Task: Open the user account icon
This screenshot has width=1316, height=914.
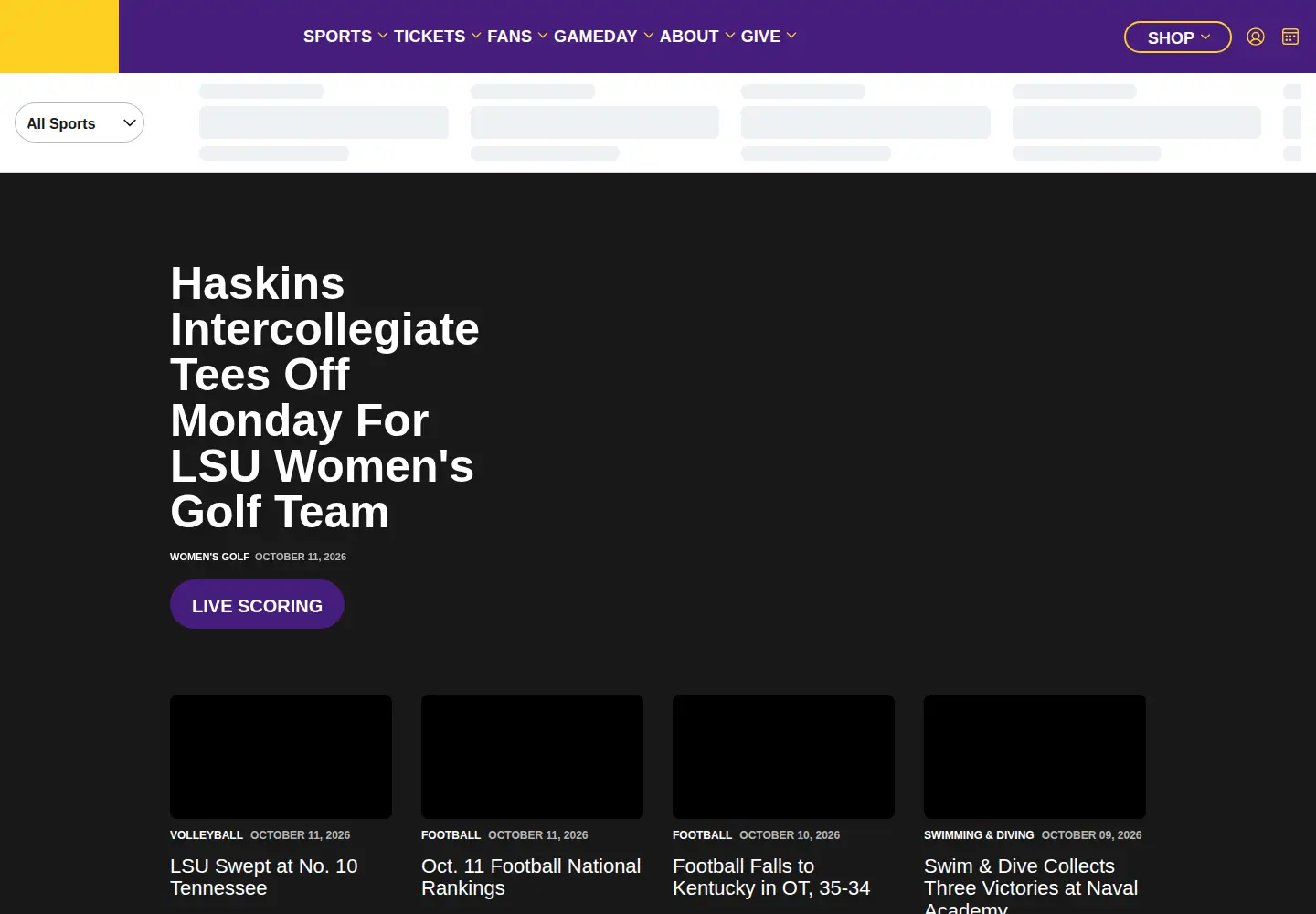Action: [x=1256, y=37]
